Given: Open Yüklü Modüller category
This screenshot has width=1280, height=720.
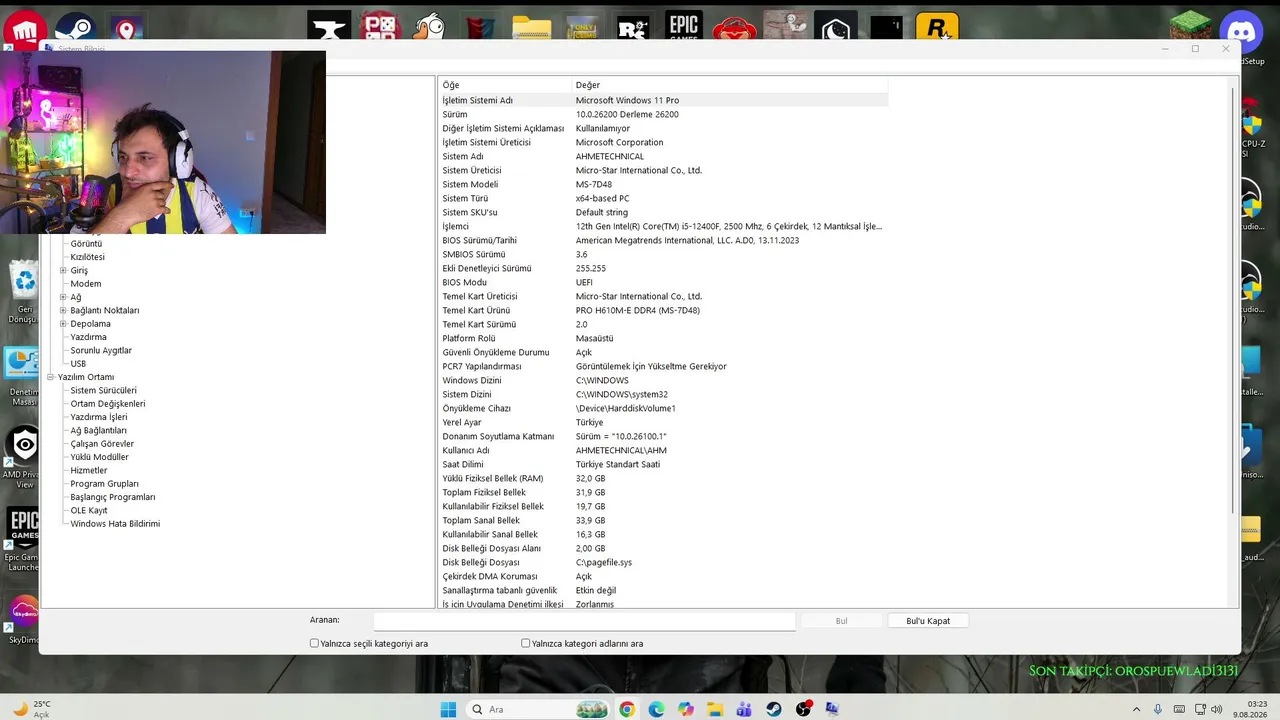Looking at the screenshot, I should [x=99, y=457].
